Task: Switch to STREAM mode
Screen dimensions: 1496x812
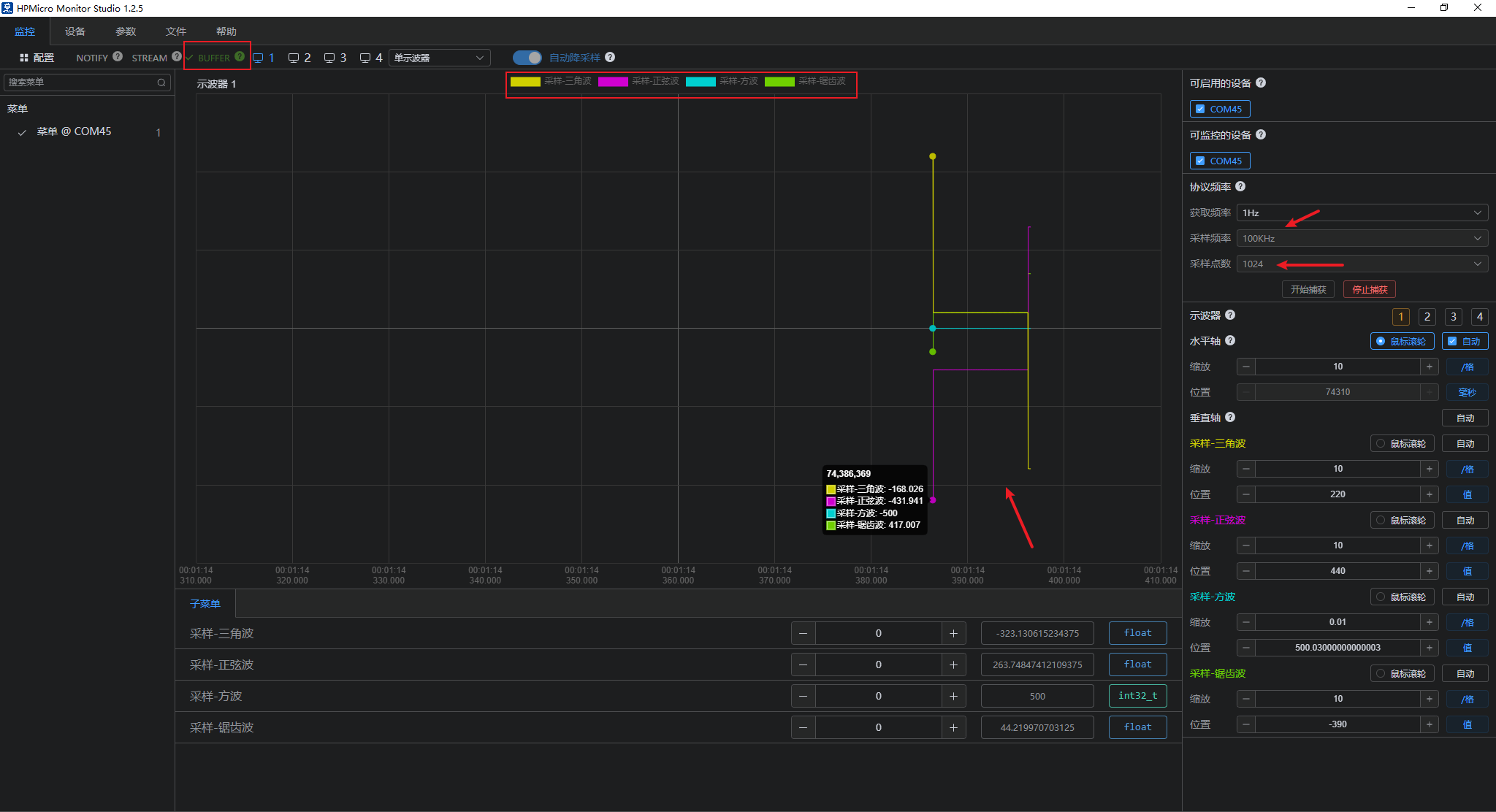Action: pyautogui.click(x=149, y=58)
